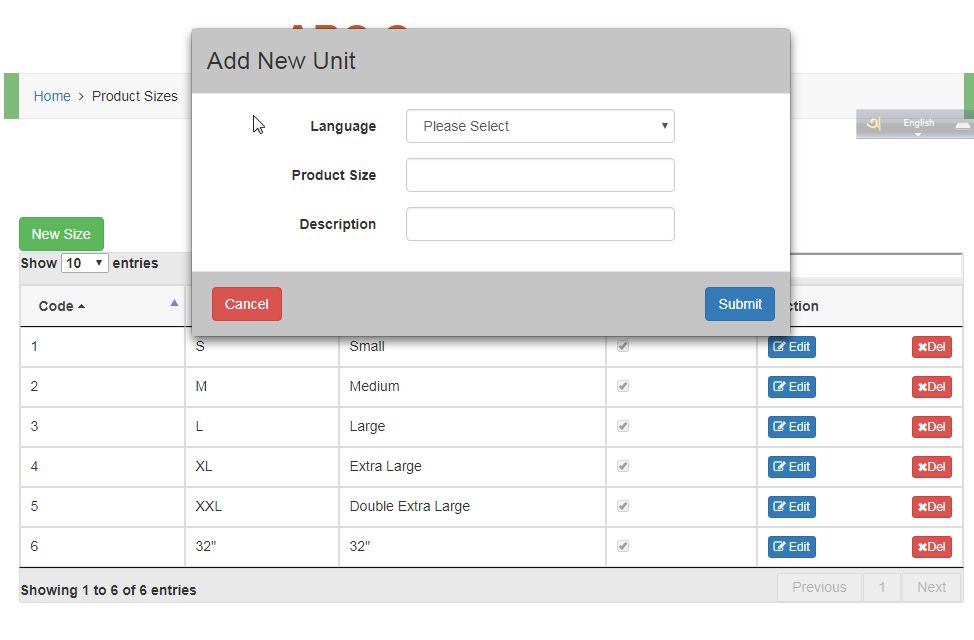
Task: Click the Edit button for size S
Action: (791, 347)
